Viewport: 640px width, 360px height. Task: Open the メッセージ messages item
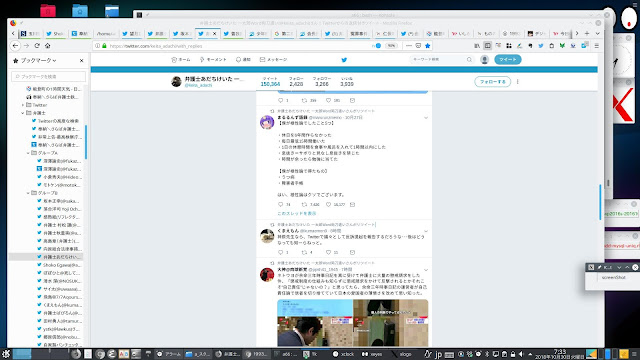[x=273, y=60]
